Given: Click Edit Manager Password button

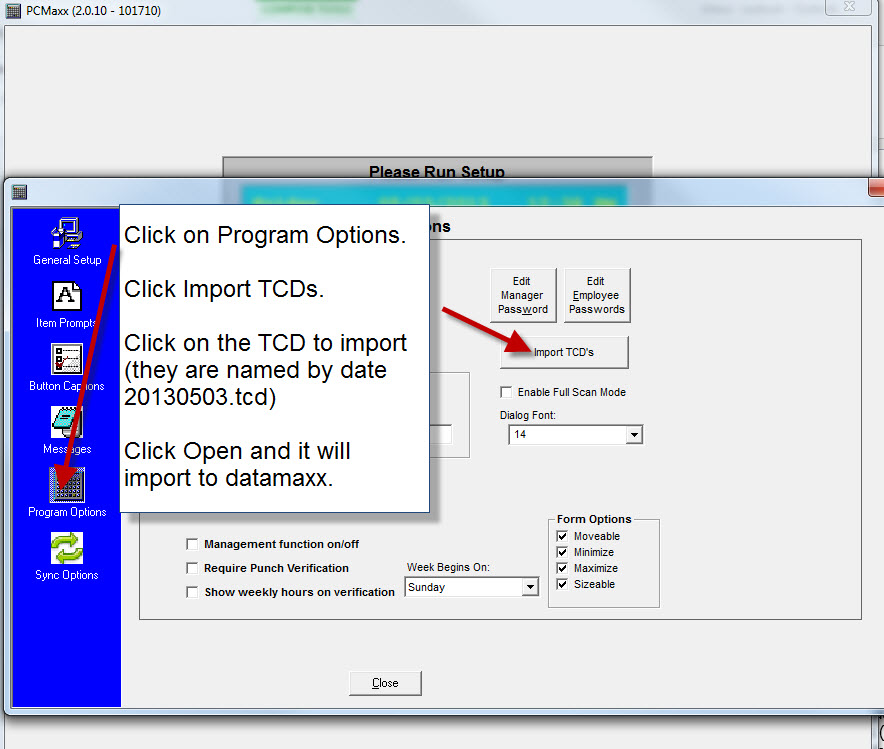Looking at the screenshot, I should click(523, 295).
